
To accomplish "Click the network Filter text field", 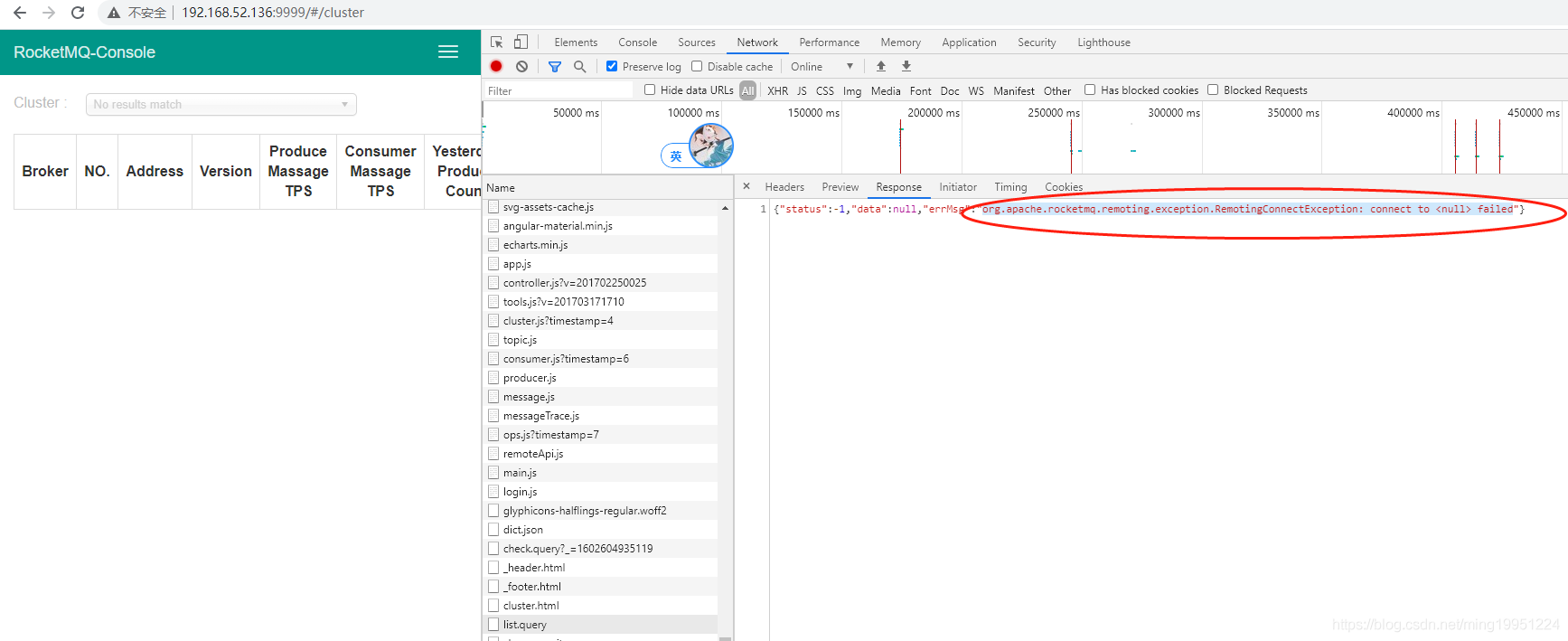I will (x=559, y=90).
